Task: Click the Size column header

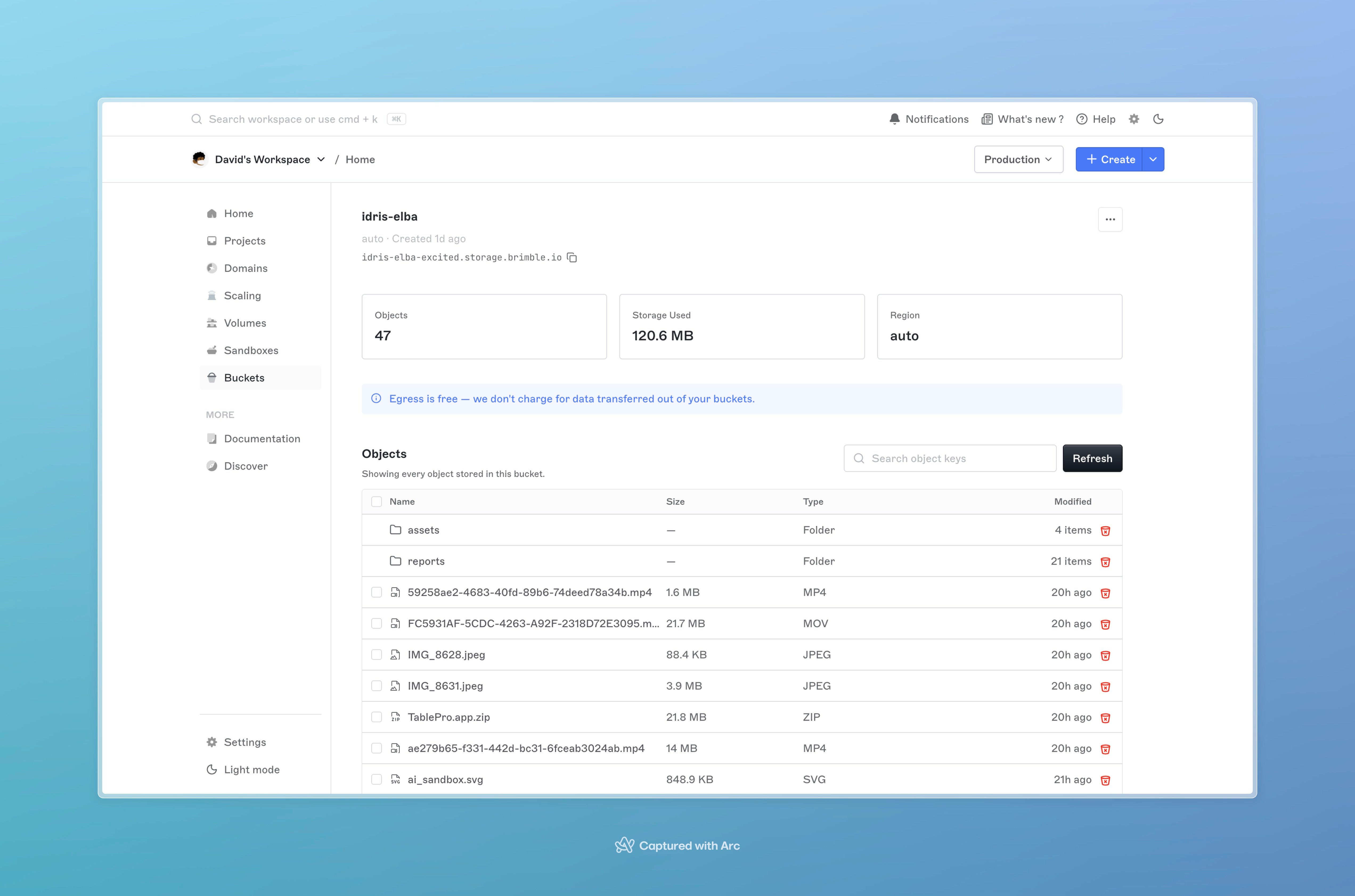Action: tap(675, 501)
